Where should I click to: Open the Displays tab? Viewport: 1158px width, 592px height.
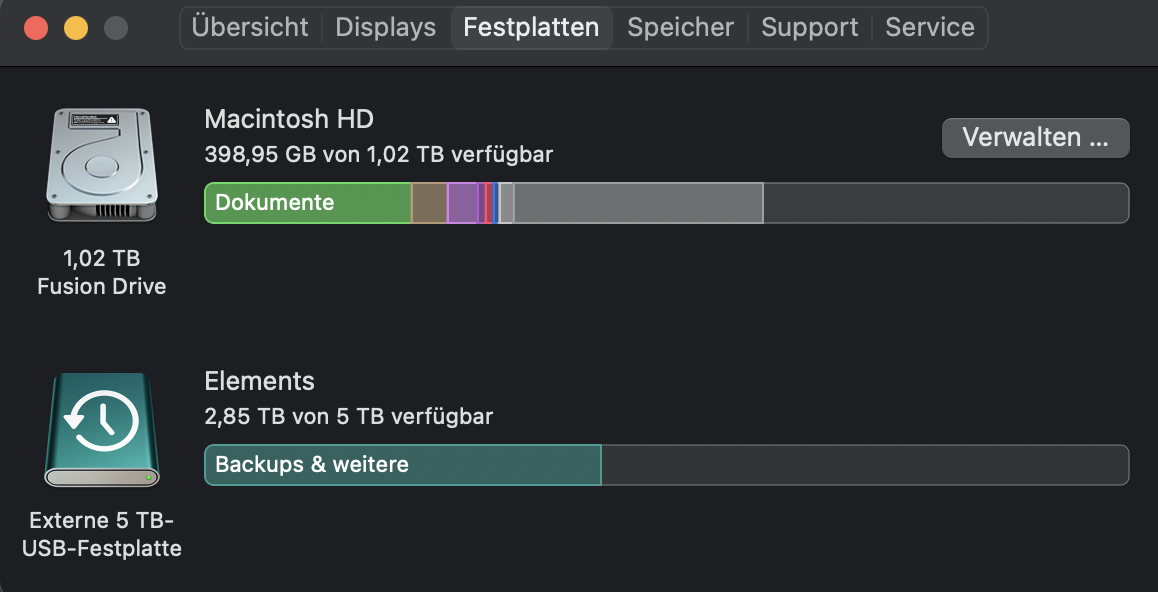coord(386,27)
